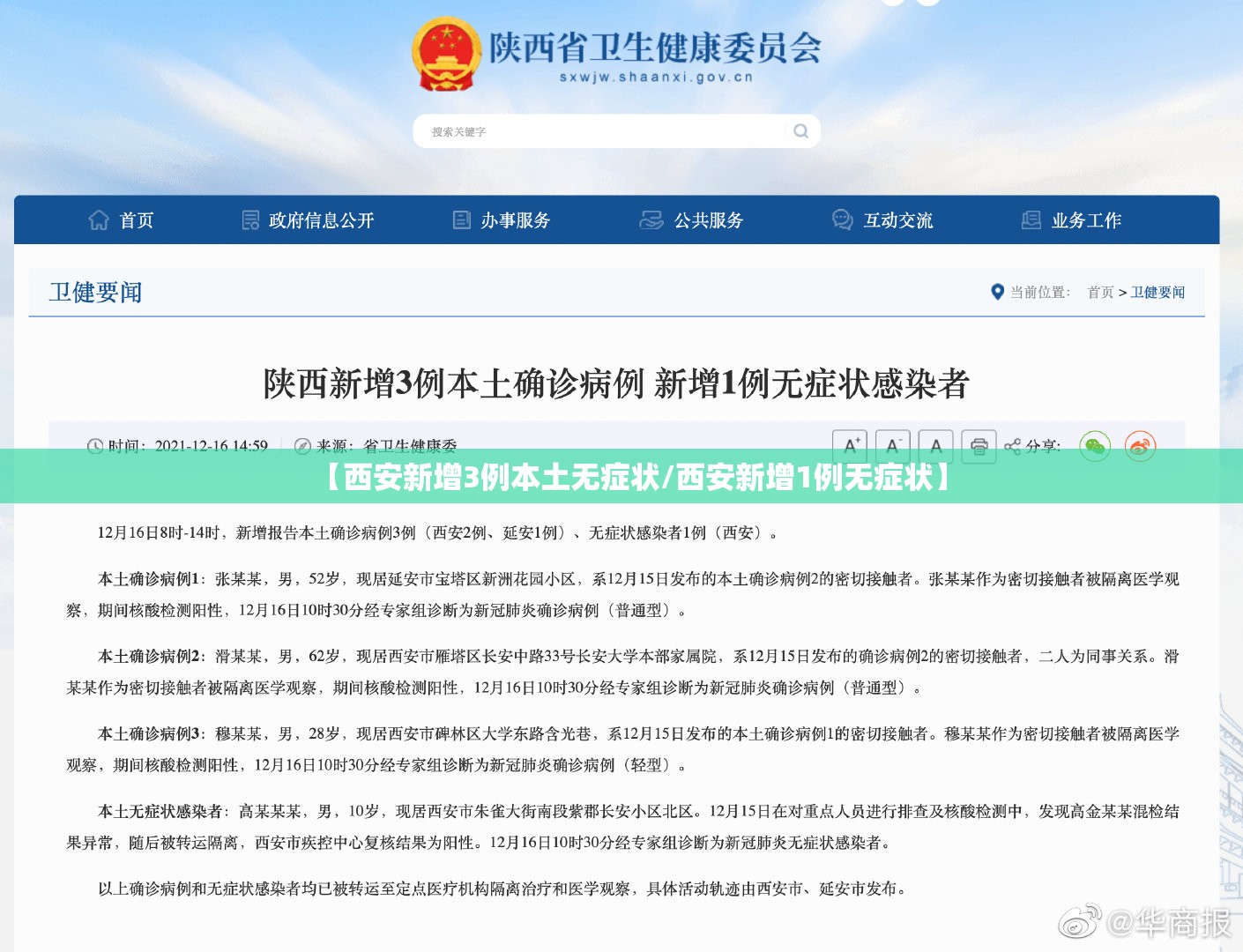The height and width of the screenshot is (952, 1243).
Task: Click the sxwjw.shaanxi.gov.cn URL text
Action: 656,78
